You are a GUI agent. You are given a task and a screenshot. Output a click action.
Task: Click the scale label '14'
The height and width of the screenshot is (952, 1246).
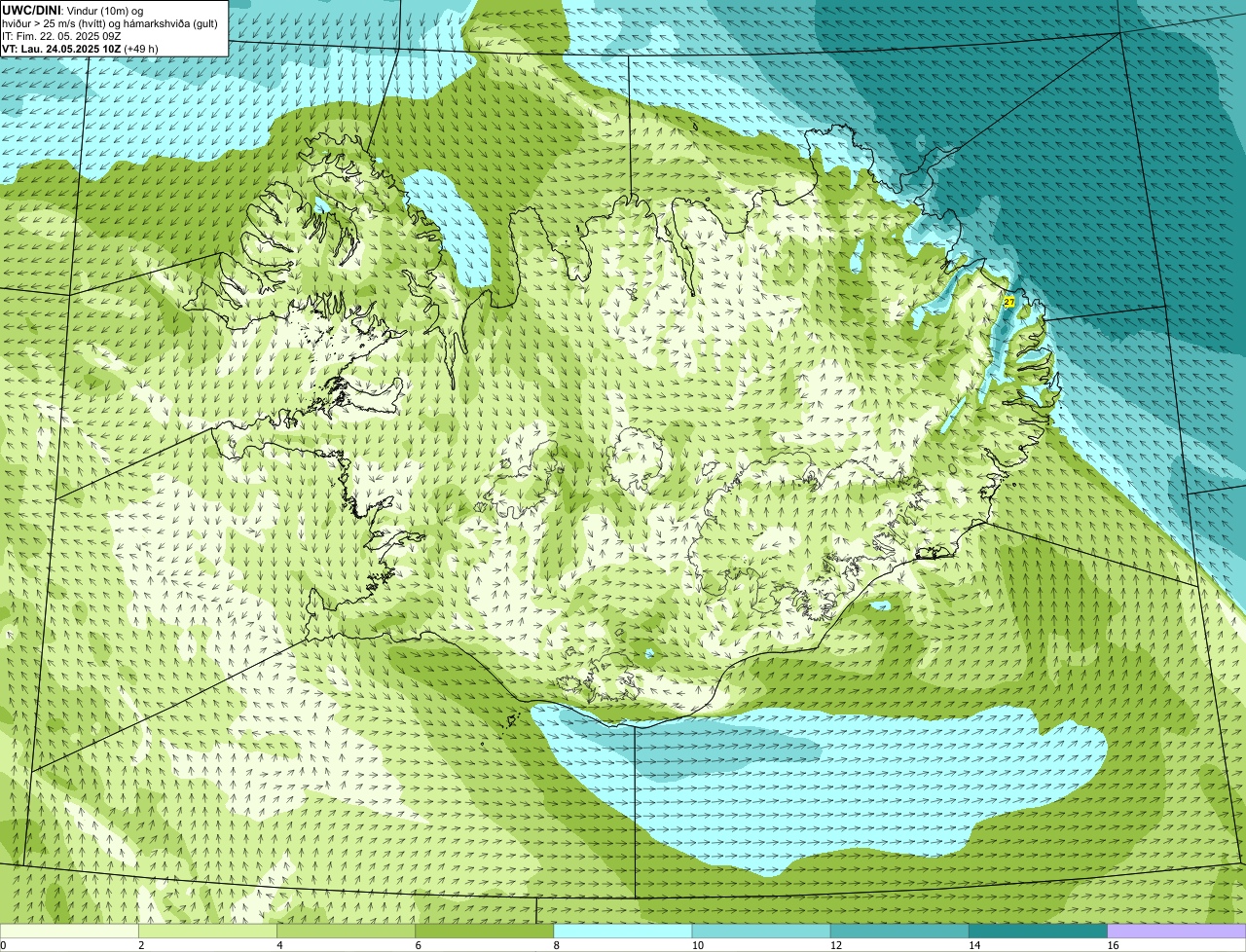974,945
